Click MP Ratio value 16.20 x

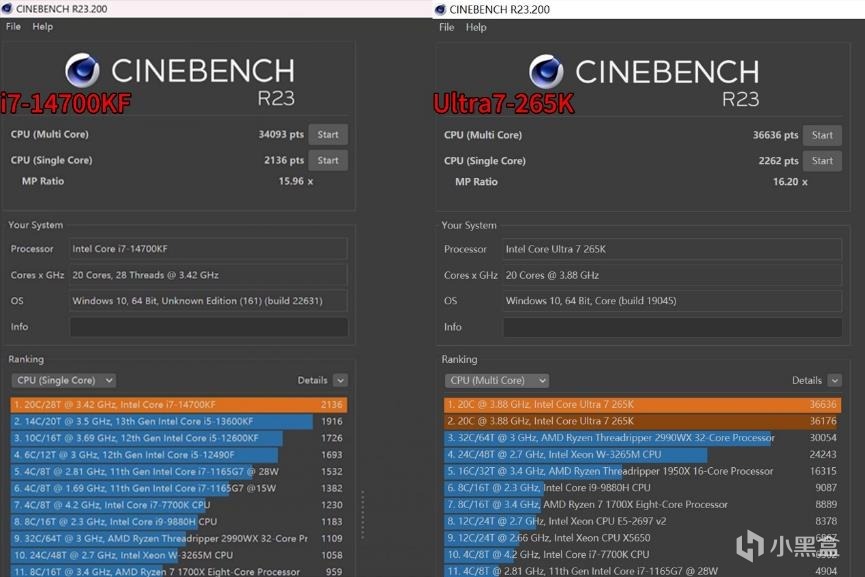click(790, 181)
